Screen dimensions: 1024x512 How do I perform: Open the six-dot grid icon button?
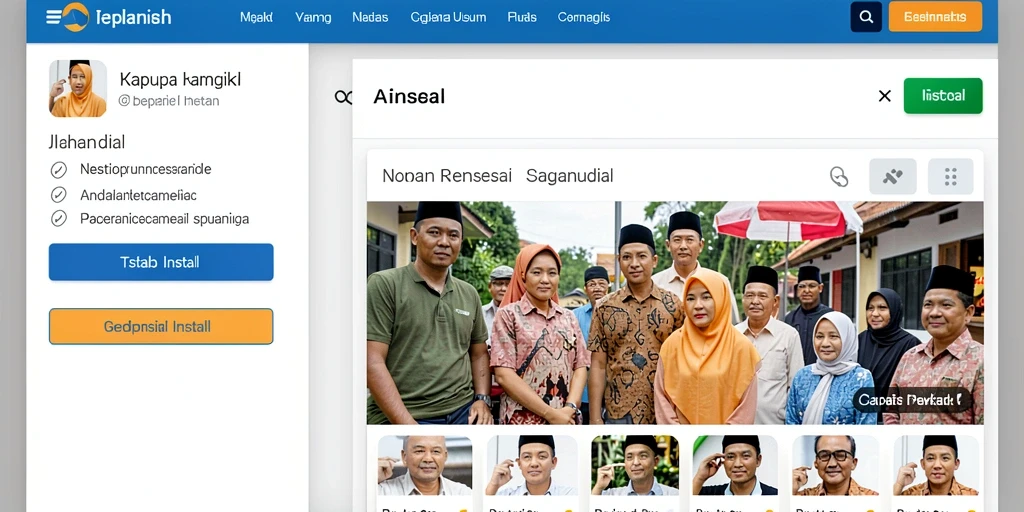(x=950, y=176)
